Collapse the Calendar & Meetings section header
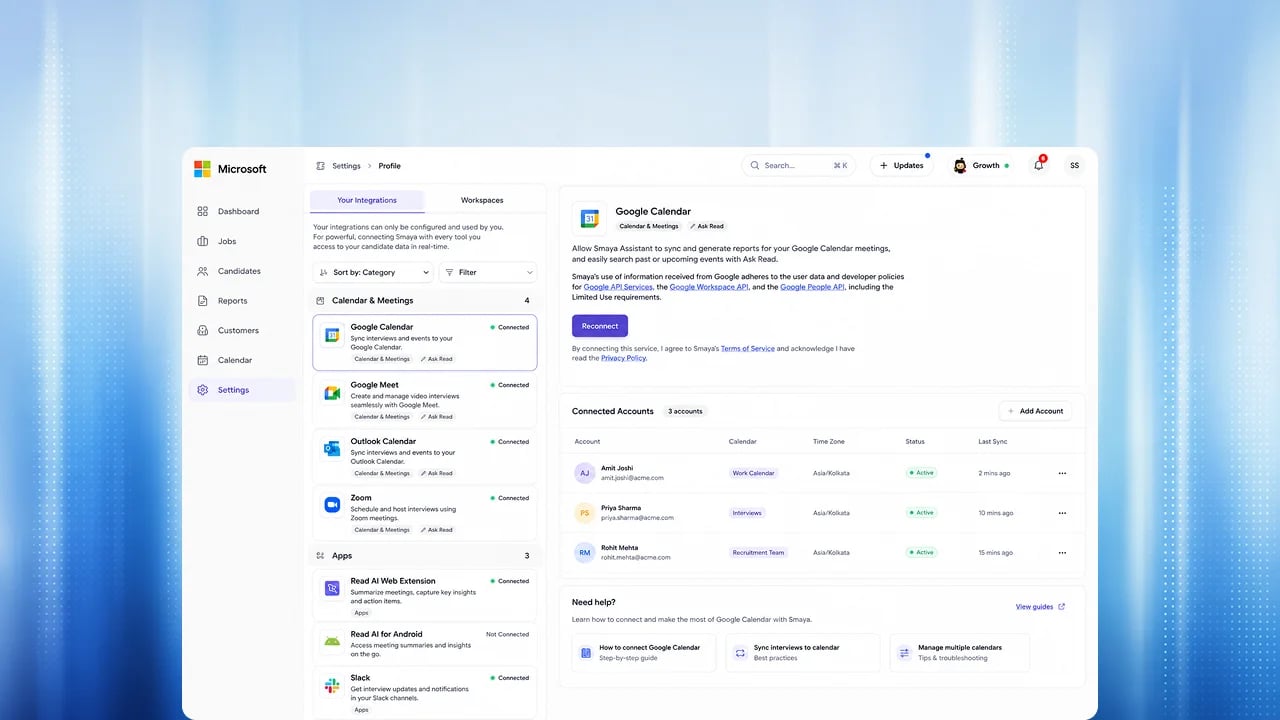Screen dimensions: 1280x720 click(424, 300)
